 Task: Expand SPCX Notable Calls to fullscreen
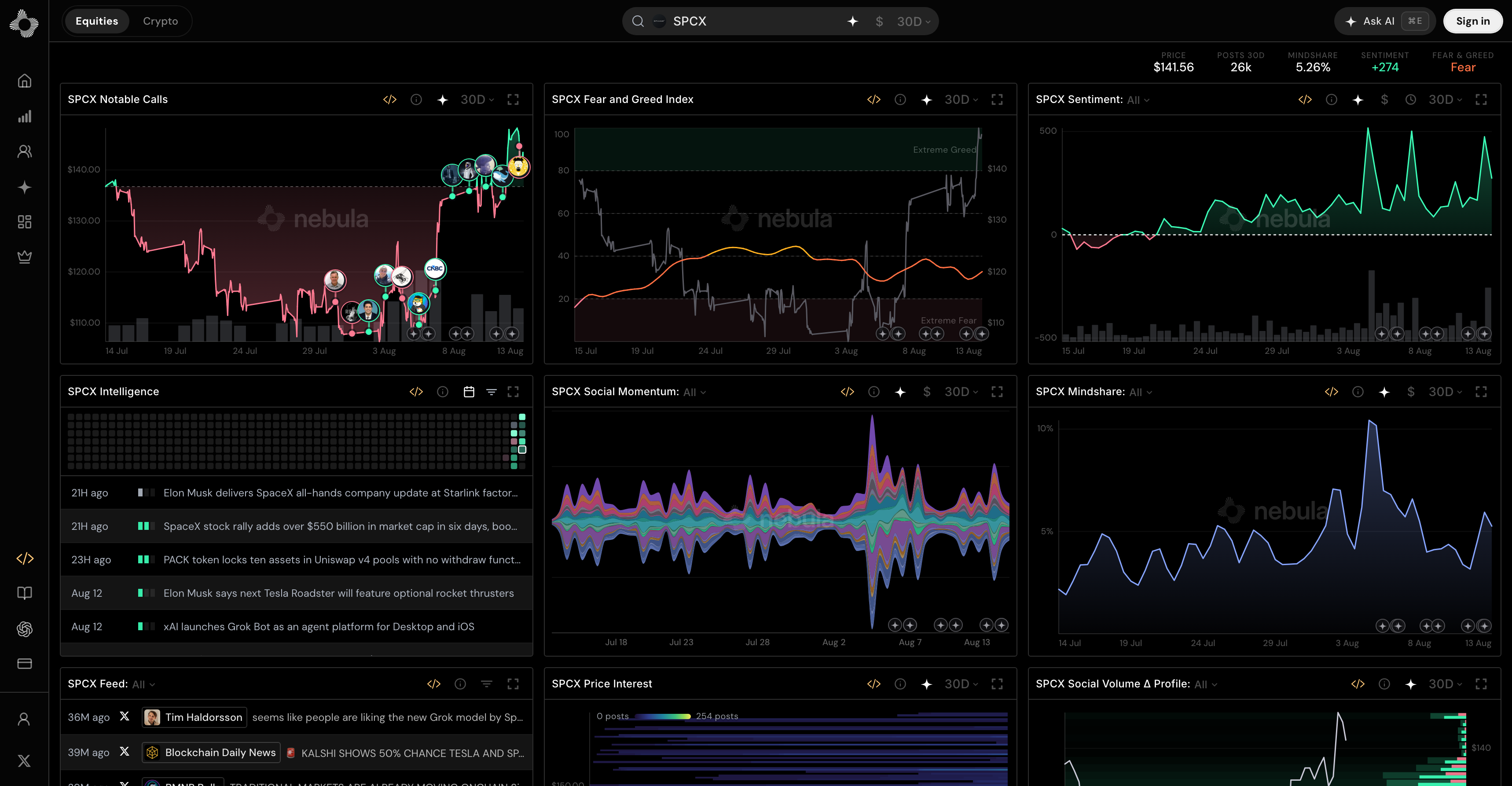(x=513, y=100)
